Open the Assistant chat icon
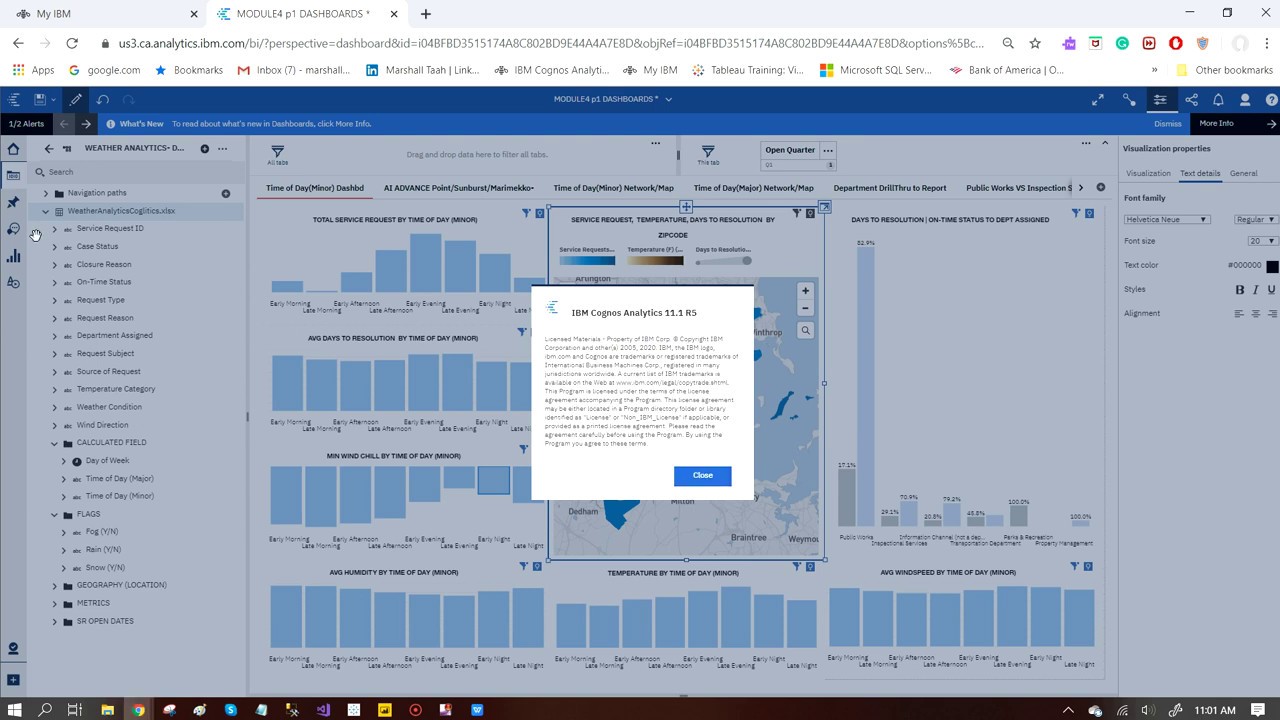1280x720 pixels. 13,229
